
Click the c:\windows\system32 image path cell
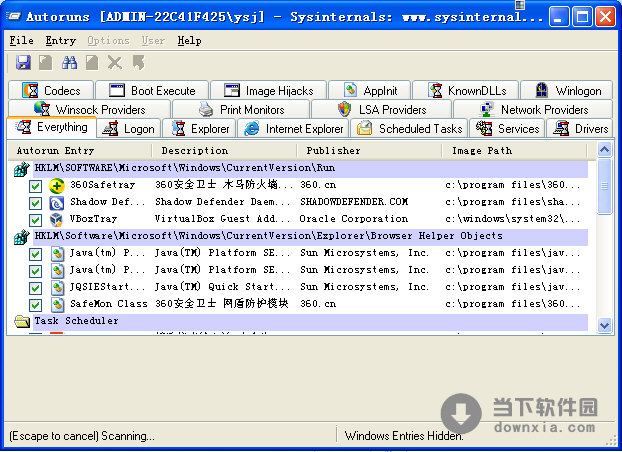[x=513, y=219]
